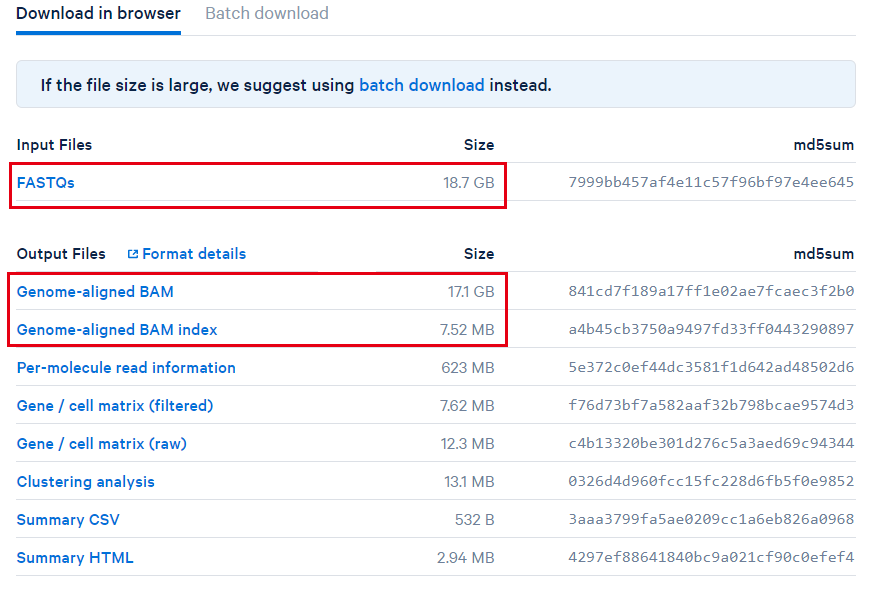The image size is (887, 590).
Task: Open the Format details link
Action: (193, 254)
